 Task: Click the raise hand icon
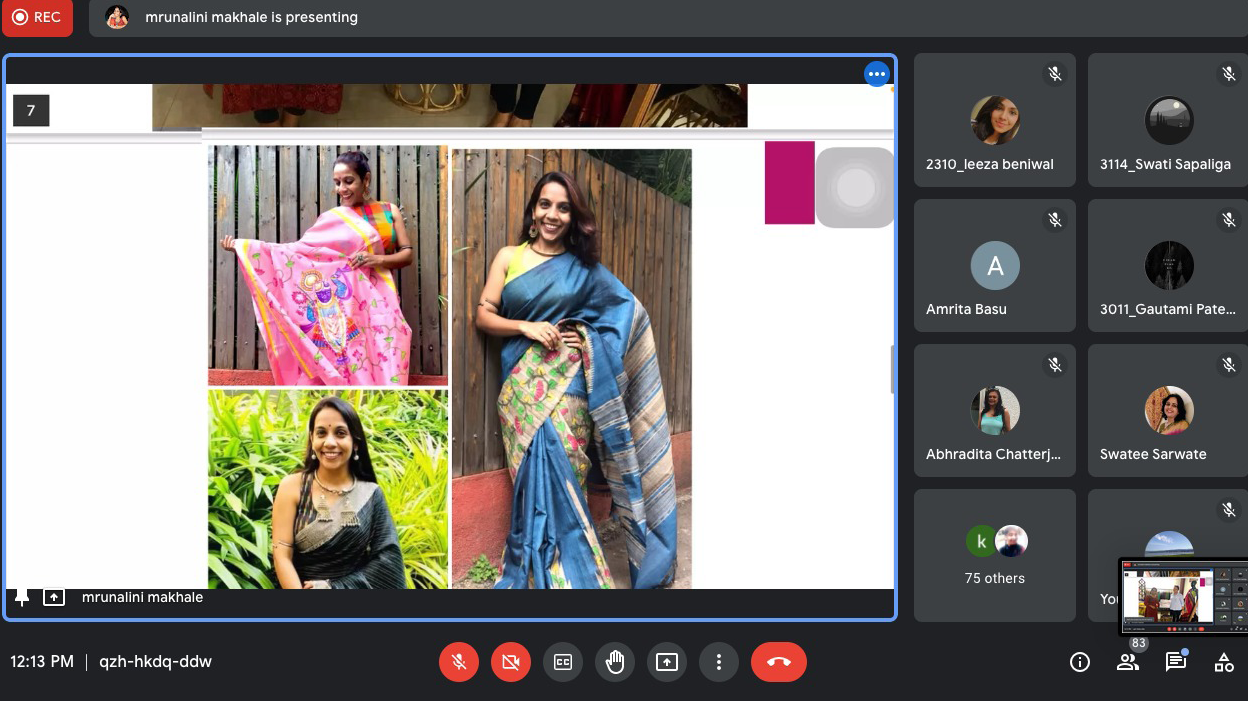[615, 662]
